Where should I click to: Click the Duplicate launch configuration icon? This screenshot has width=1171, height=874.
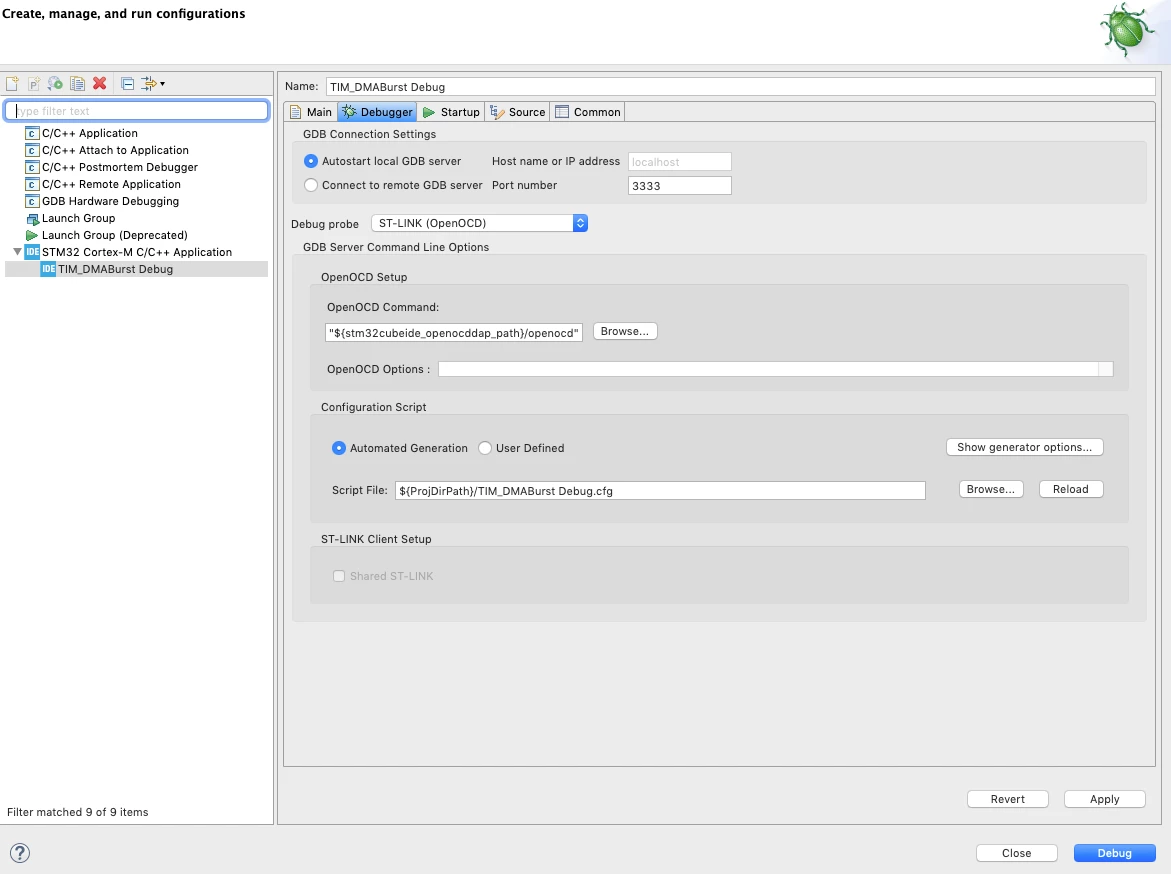[x=77, y=84]
